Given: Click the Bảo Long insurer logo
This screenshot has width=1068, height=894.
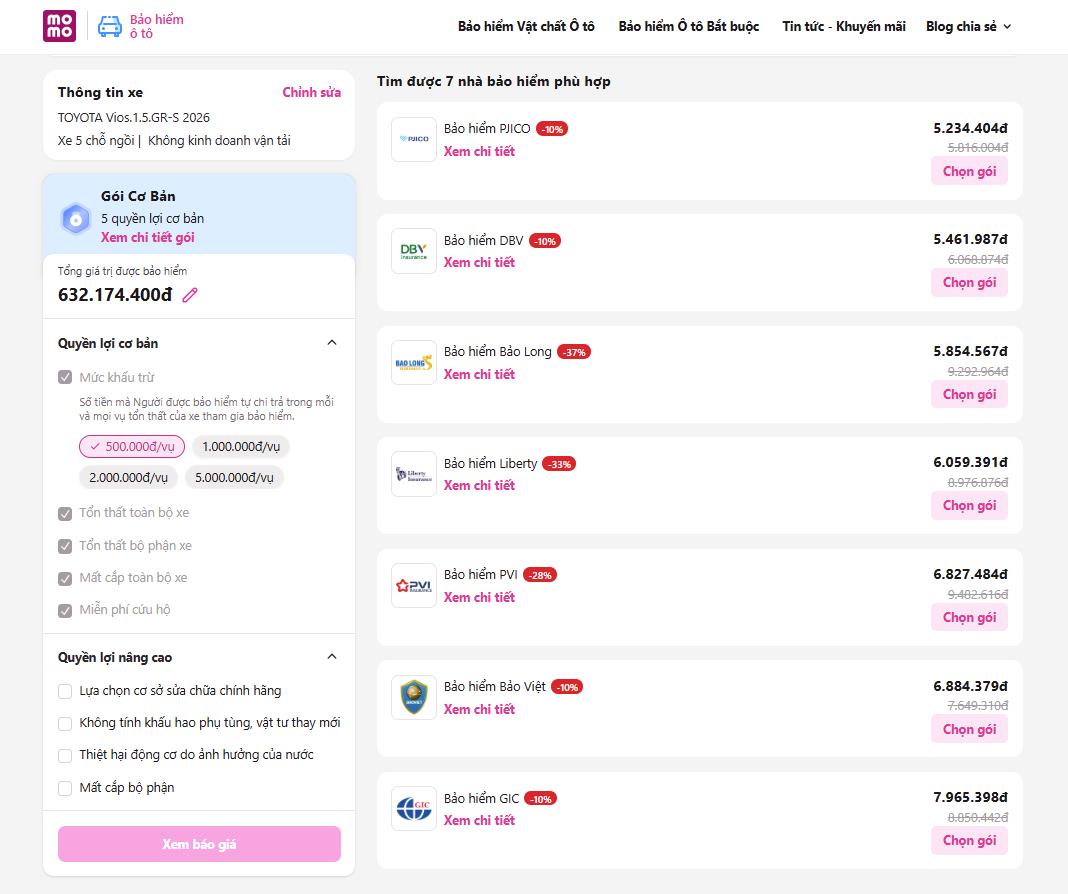Looking at the screenshot, I should pyautogui.click(x=413, y=362).
